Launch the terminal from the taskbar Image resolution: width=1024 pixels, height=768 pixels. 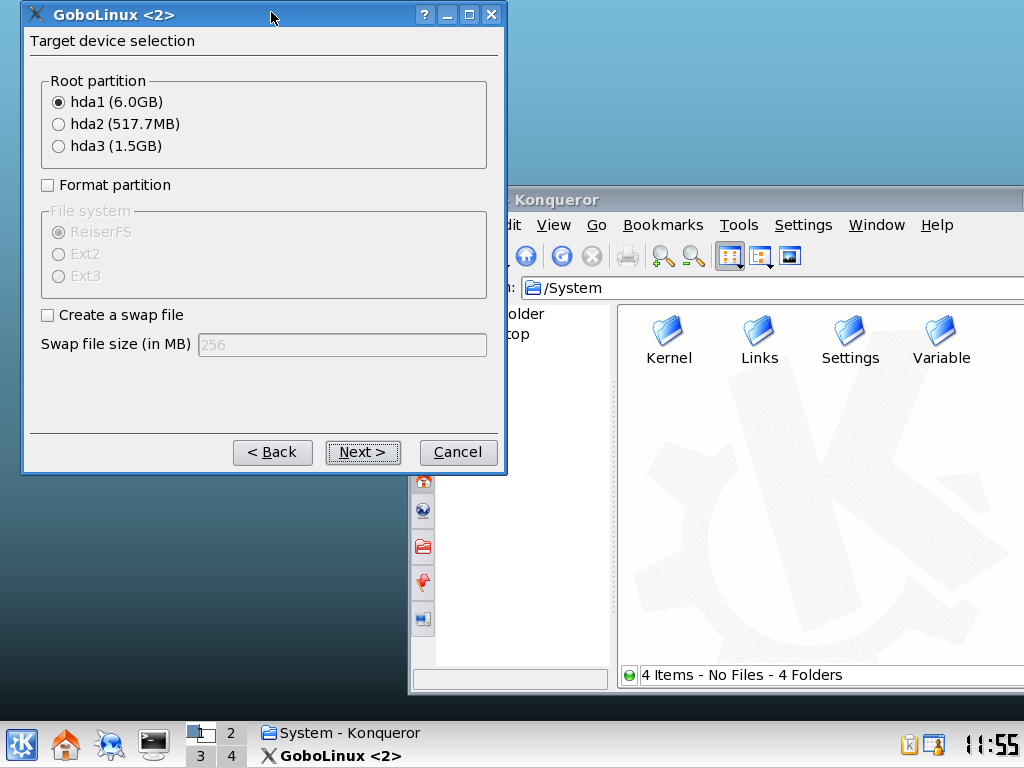pos(153,743)
